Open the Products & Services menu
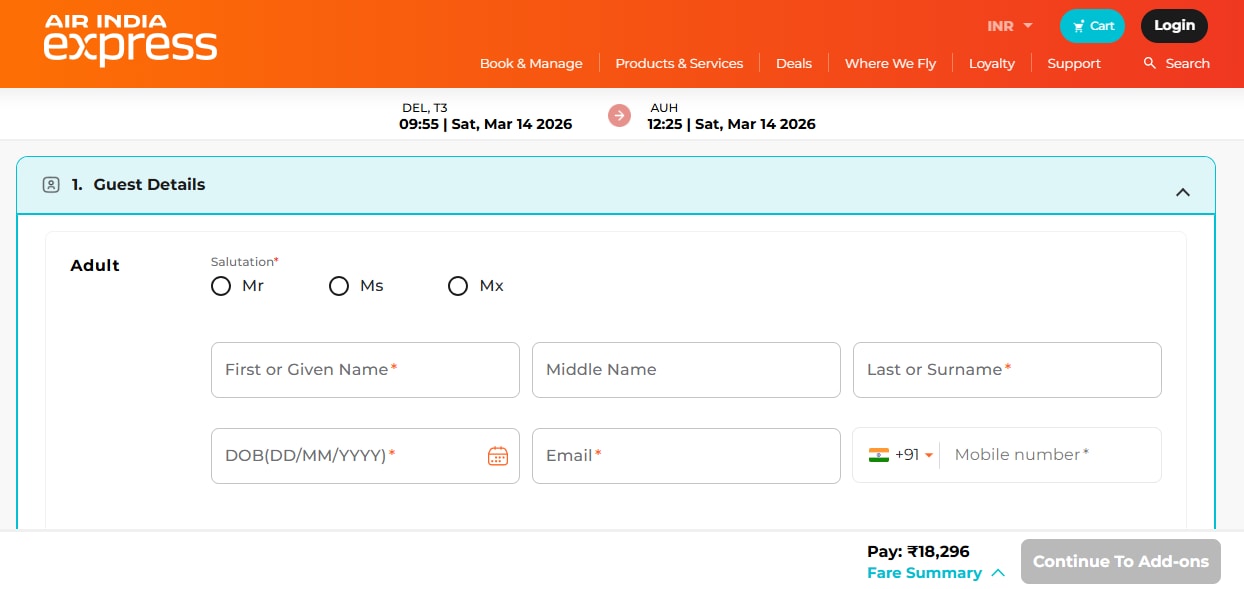 click(x=679, y=63)
